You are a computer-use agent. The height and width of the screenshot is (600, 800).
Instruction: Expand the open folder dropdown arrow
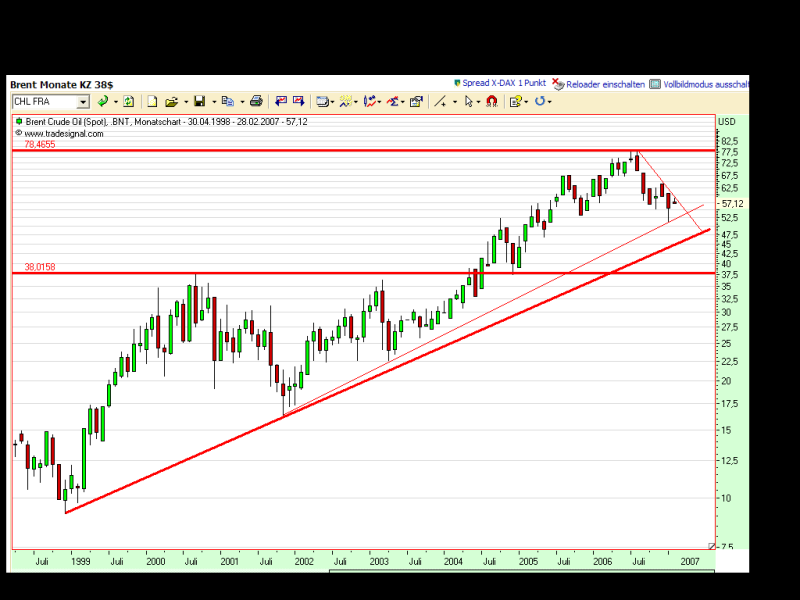[186, 102]
